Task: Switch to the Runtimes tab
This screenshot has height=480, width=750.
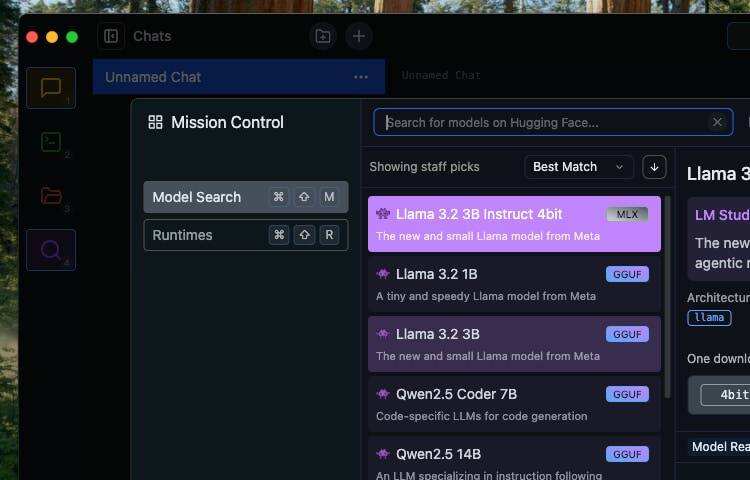Action: (x=246, y=235)
